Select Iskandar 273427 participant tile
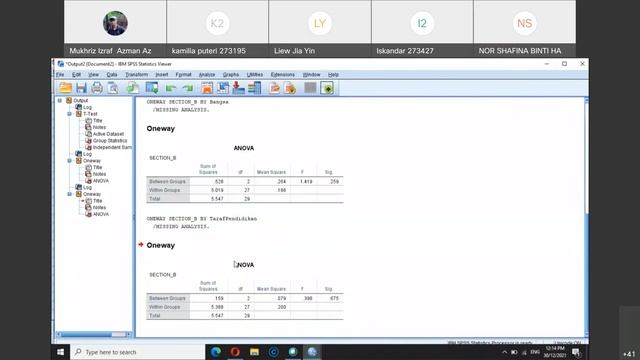This screenshot has width=640, height=360. click(422, 28)
